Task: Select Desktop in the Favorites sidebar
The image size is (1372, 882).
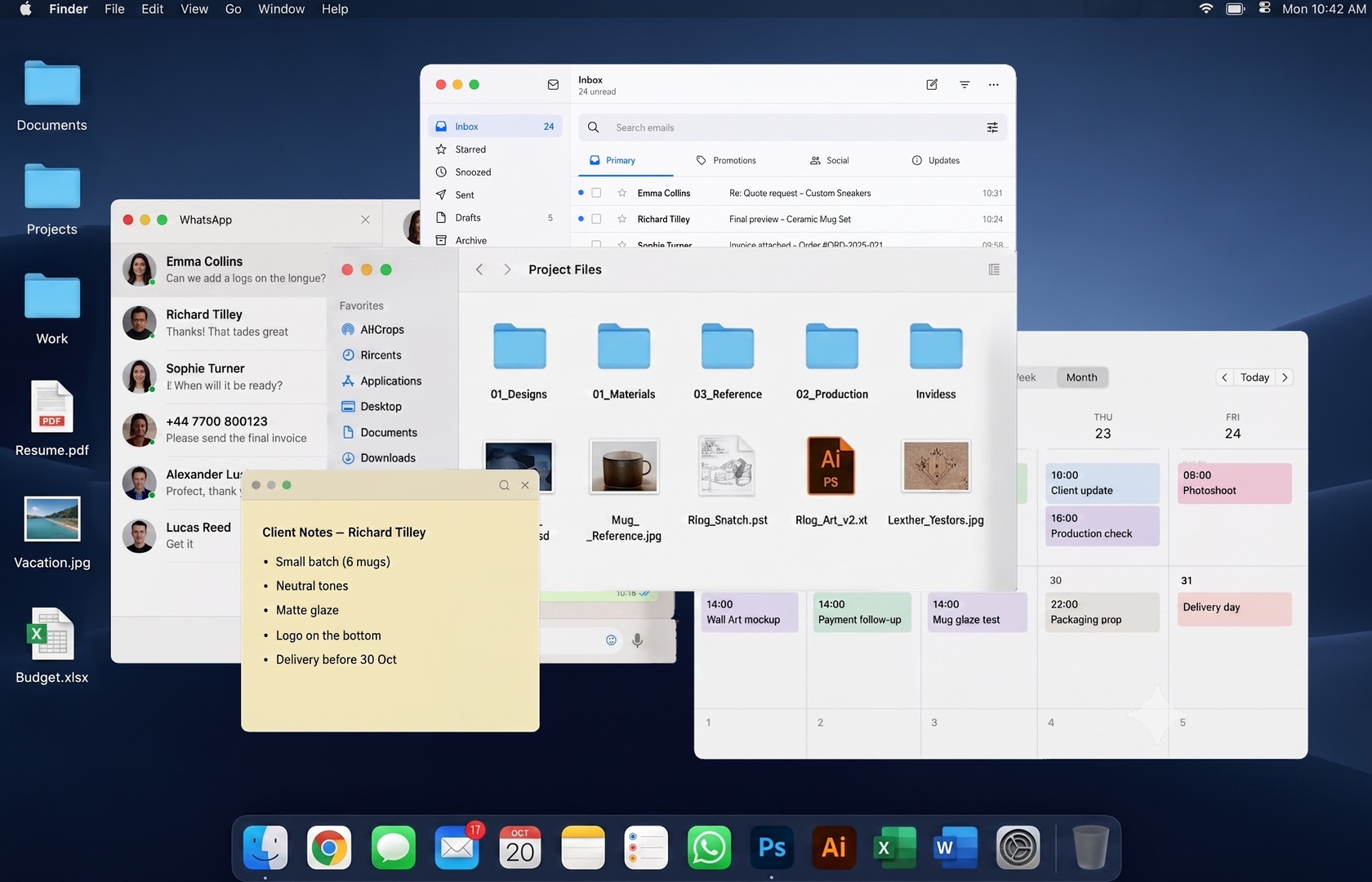Action: click(372, 407)
